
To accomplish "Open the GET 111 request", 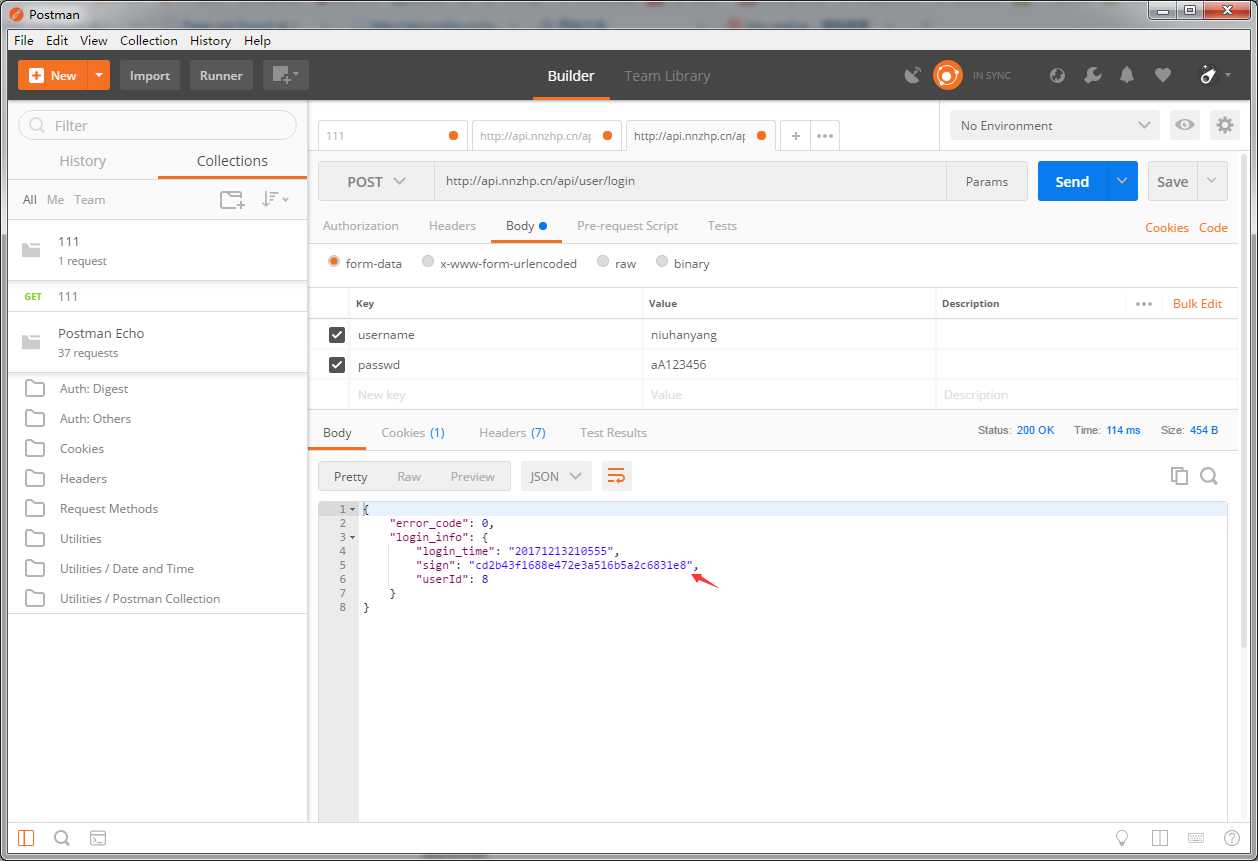I will [157, 296].
